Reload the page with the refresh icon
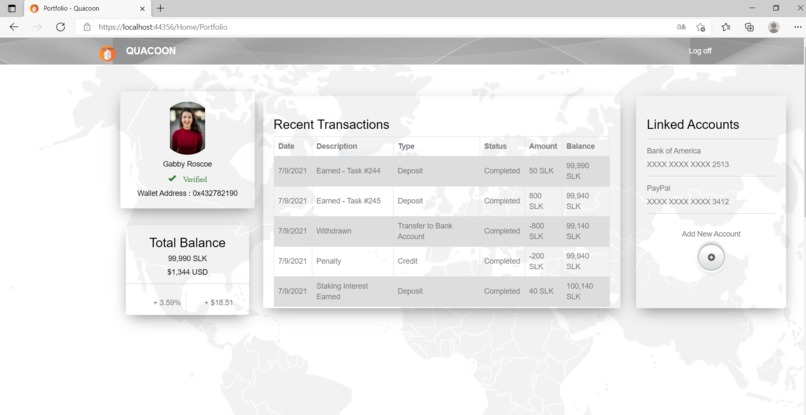 click(60, 27)
